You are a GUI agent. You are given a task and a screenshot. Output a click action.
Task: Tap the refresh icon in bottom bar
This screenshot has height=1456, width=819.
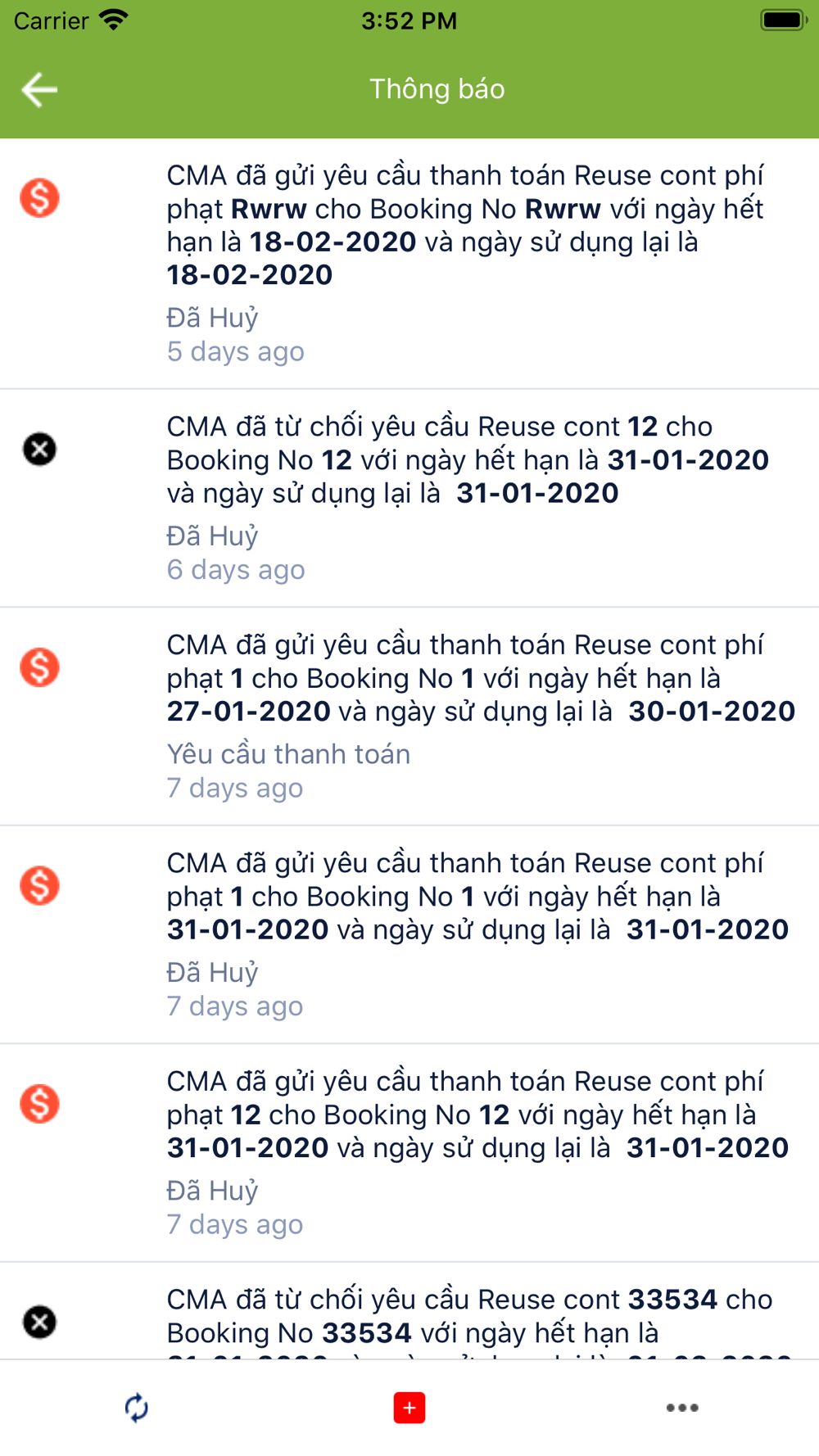pyautogui.click(x=136, y=1408)
